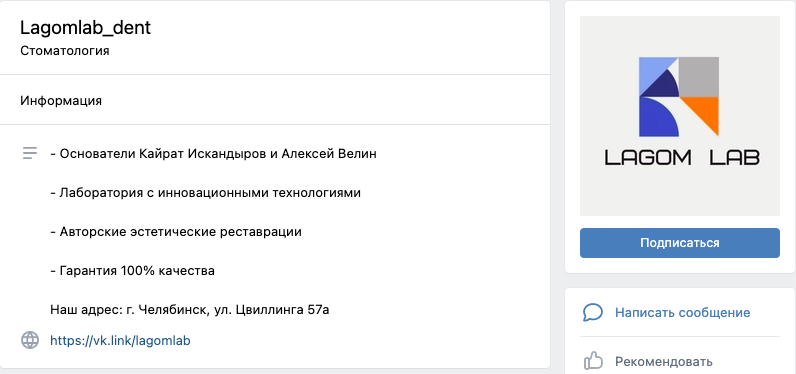Click the LAGOM LAB wordmark text
The height and width of the screenshot is (374, 796).
click(682, 158)
